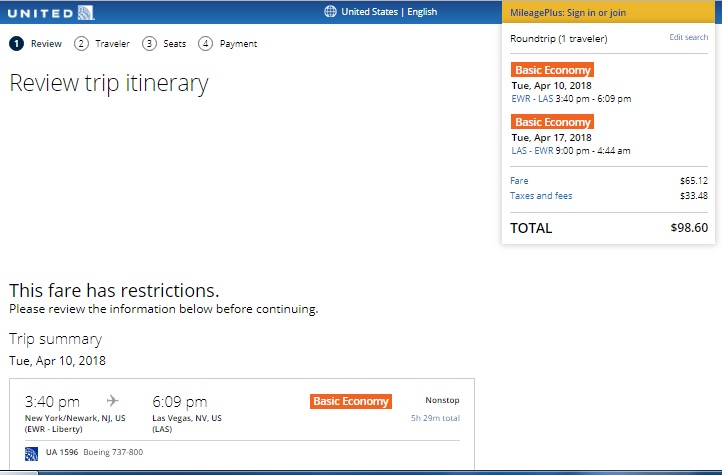Click the $65.12 fare amount
The image size is (722, 475).
coord(693,181)
